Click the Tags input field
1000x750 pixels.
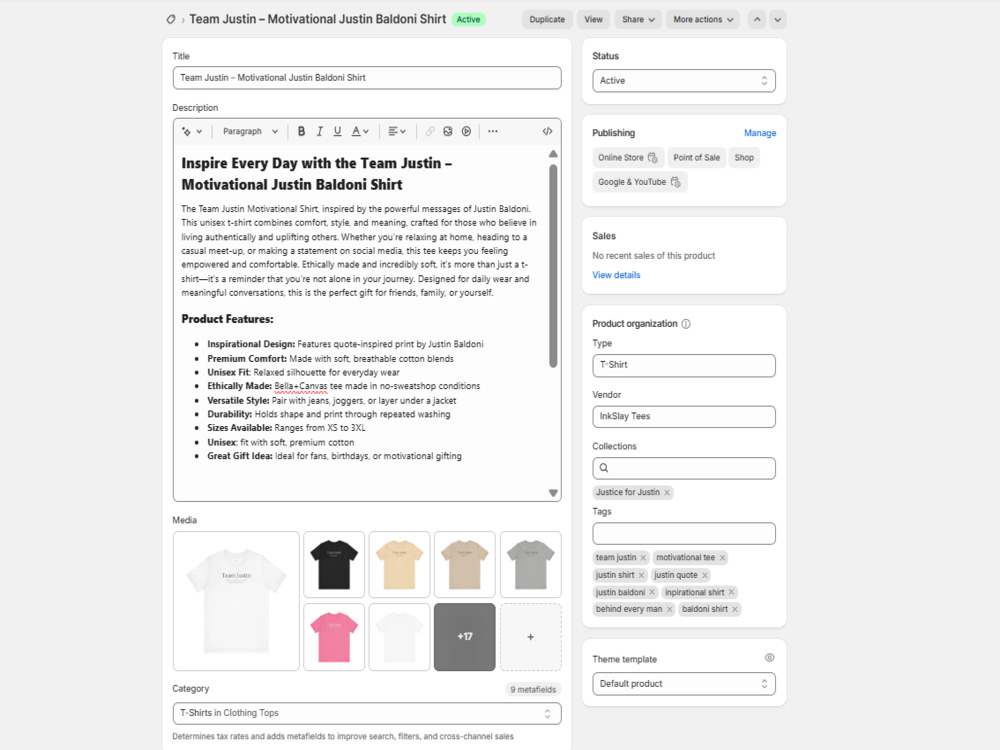pos(684,533)
